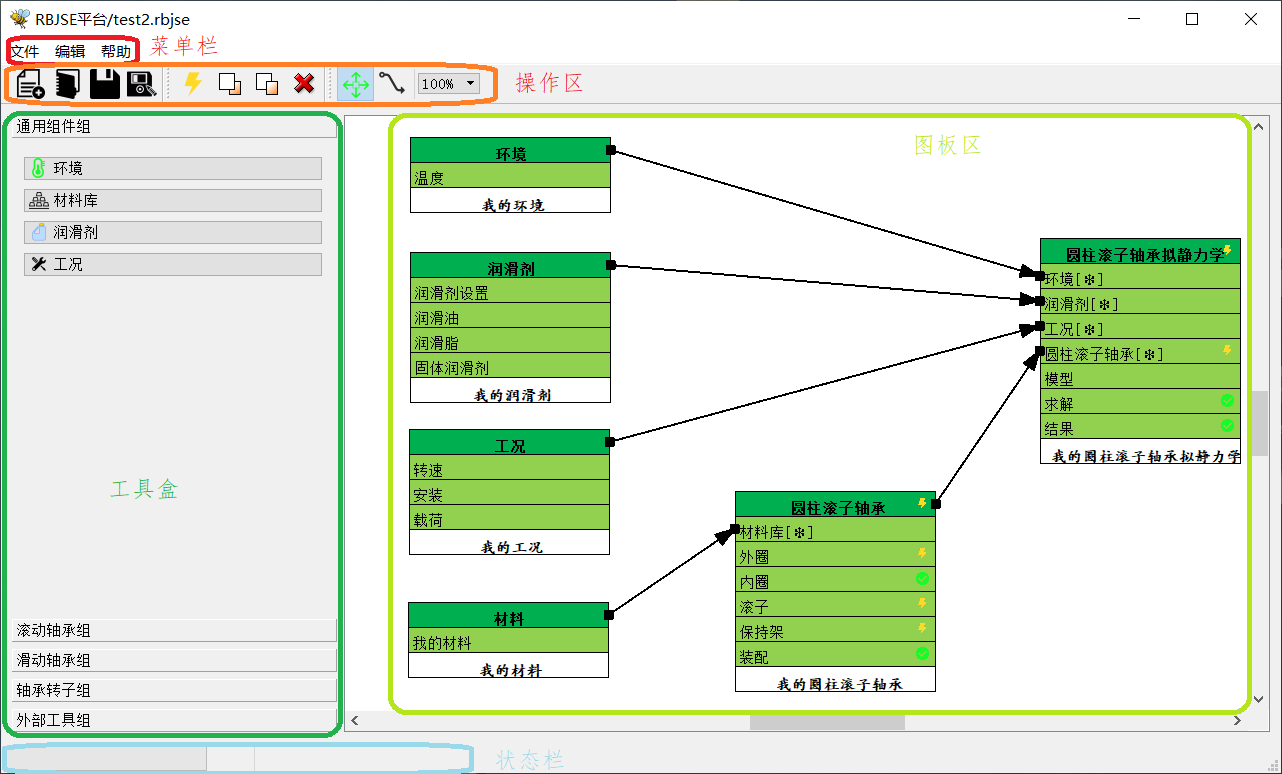Click the 环境 component button in toolbox
1282x774 pixels.
172,168
